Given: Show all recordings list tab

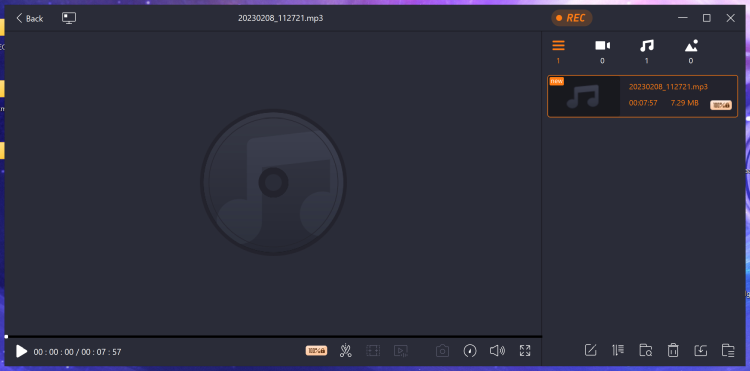Looking at the screenshot, I should pyautogui.click(x=558, y=51).
